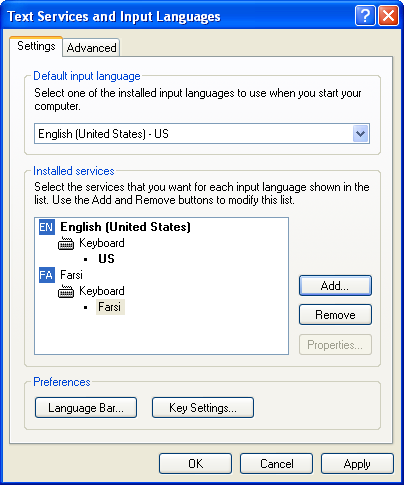Image resolution: width=404 pixels, height=485 pixels.
Task: Click the keyboard icon under English
Action: pyautogui.click(x=66, y=244)
